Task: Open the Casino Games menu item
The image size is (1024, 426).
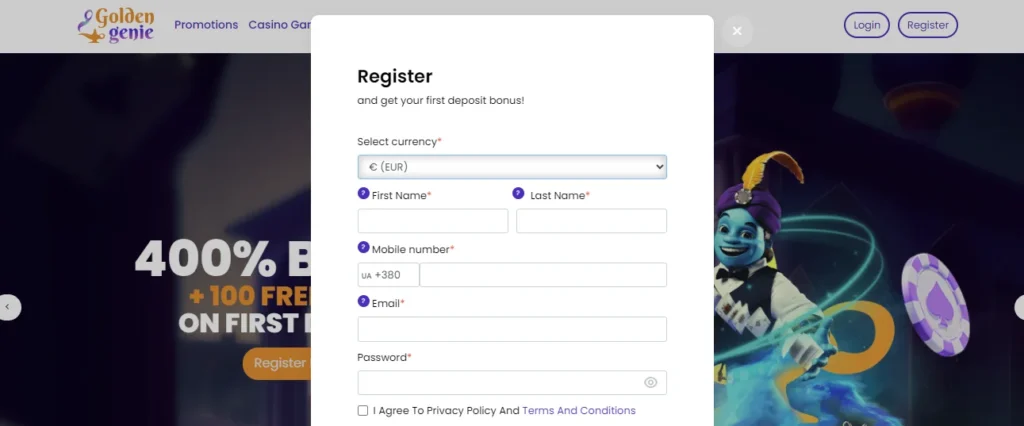Action: [x=279, y=25]
